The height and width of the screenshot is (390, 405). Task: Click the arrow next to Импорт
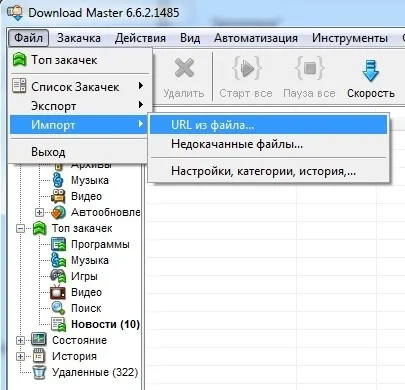click(x=141, y=124)
